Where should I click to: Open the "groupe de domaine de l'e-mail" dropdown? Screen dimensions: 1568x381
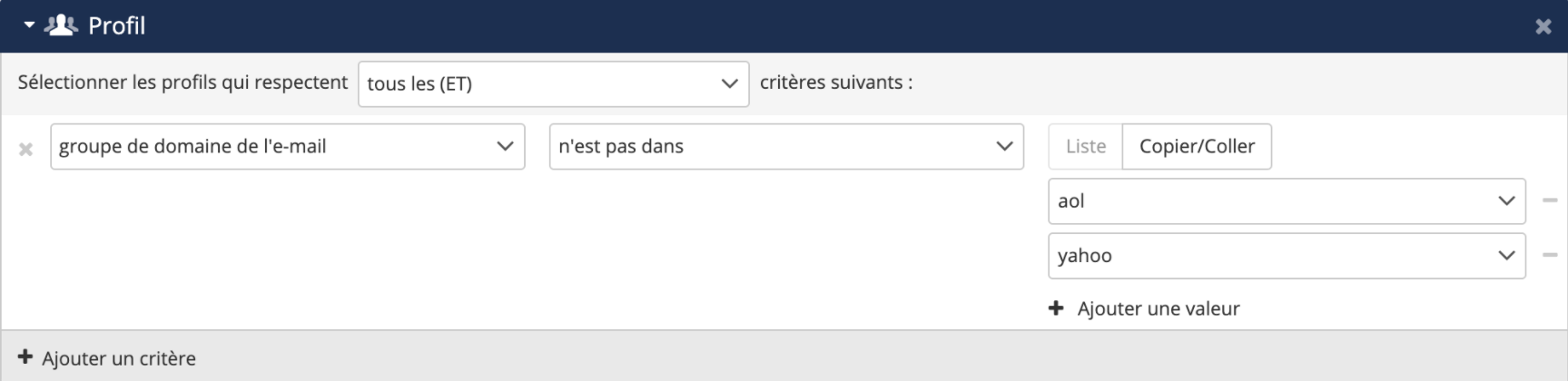287,147
